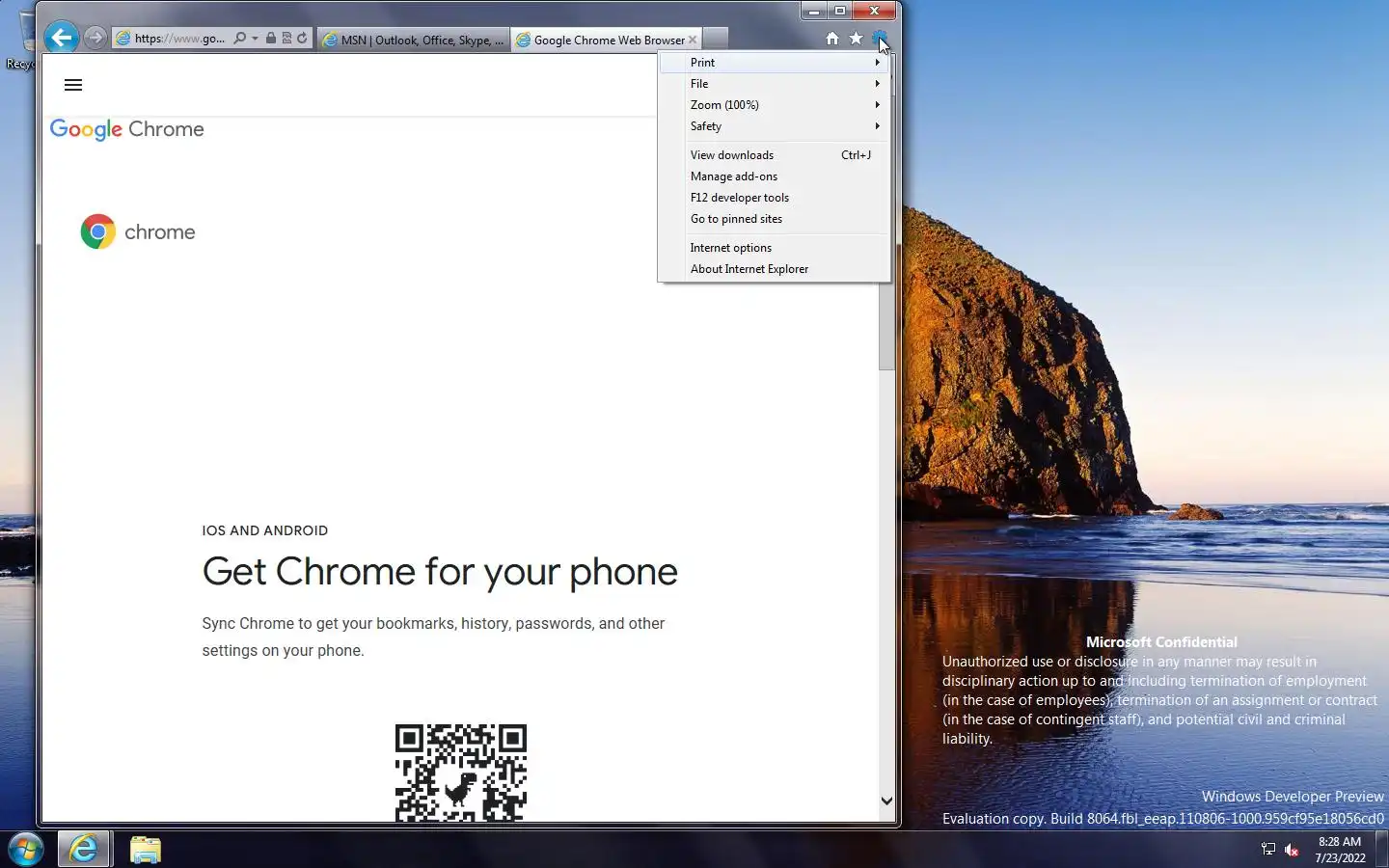
Task: Click the security lock icon in address bar
Action: click(271, 39)
